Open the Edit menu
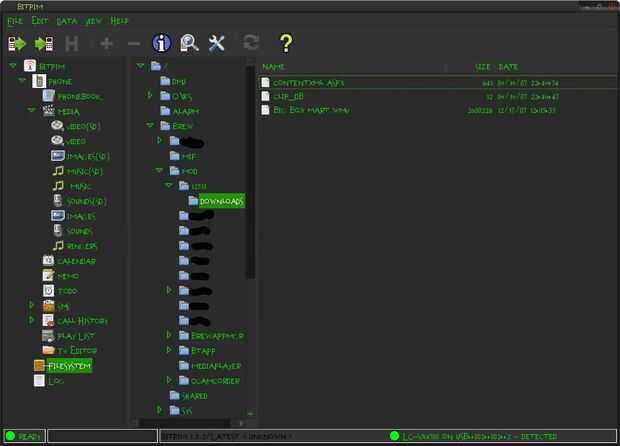 (40, 21)
